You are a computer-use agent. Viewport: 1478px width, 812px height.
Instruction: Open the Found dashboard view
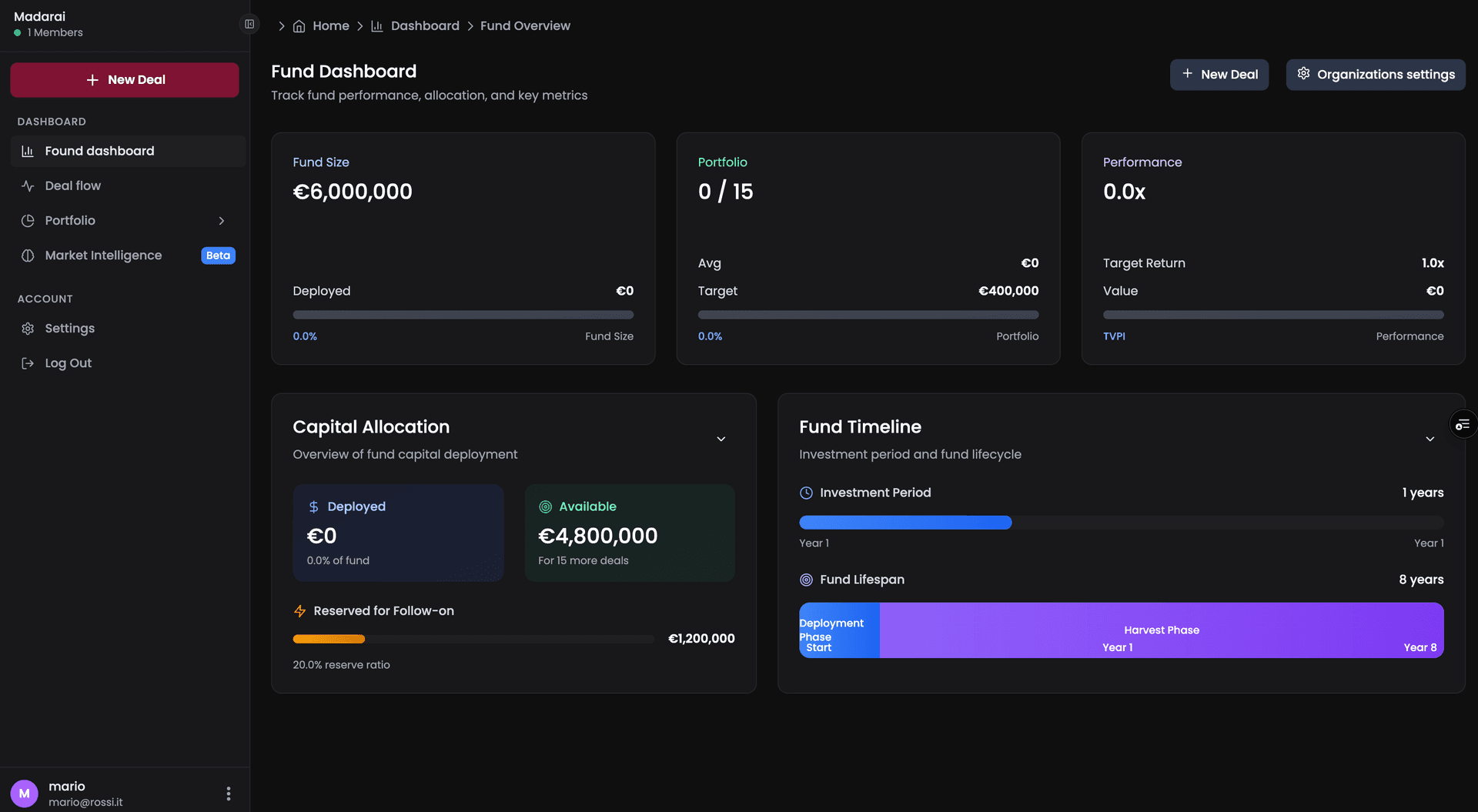pos(100,151)
